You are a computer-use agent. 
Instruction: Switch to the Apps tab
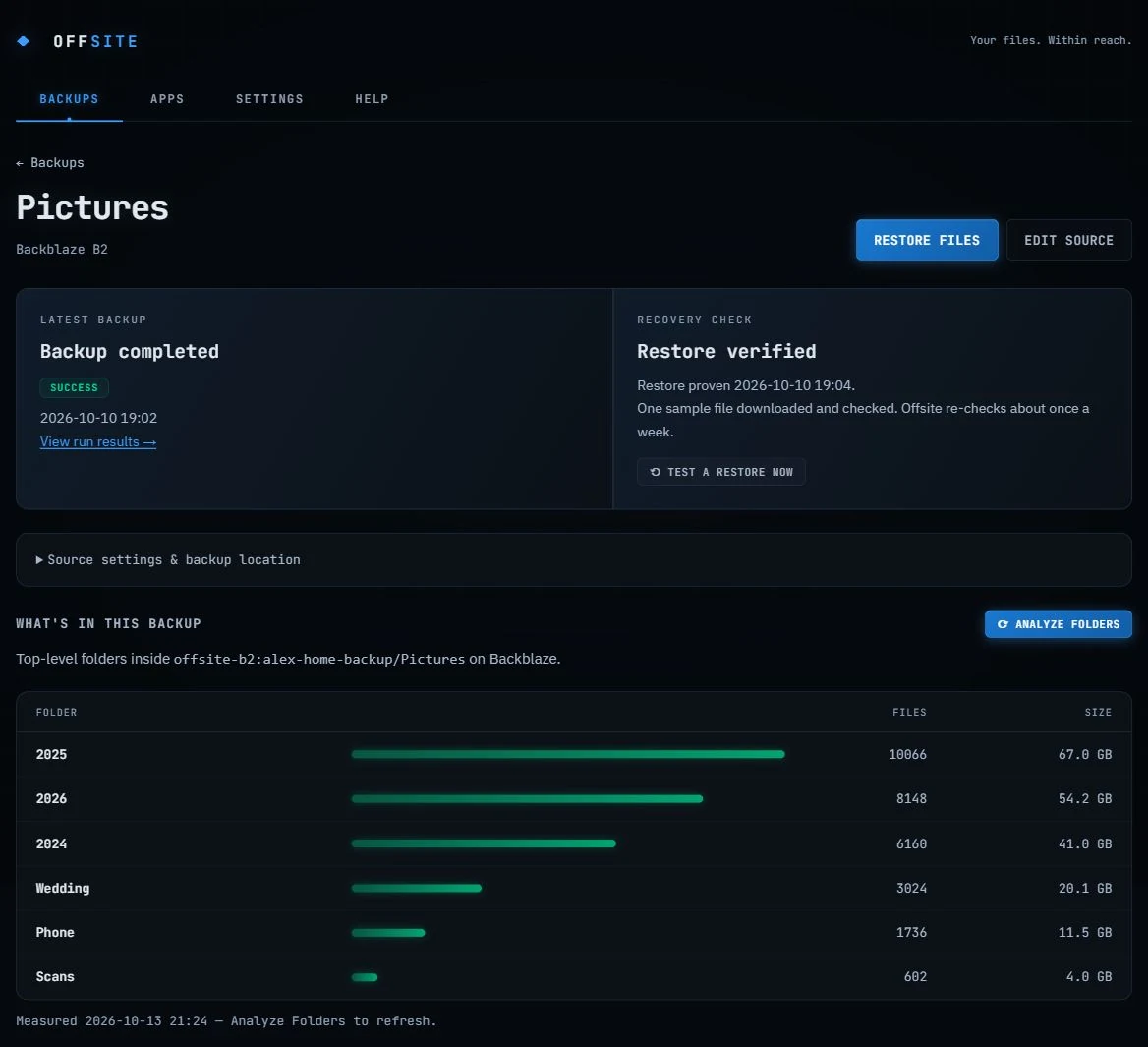(167, 99)
